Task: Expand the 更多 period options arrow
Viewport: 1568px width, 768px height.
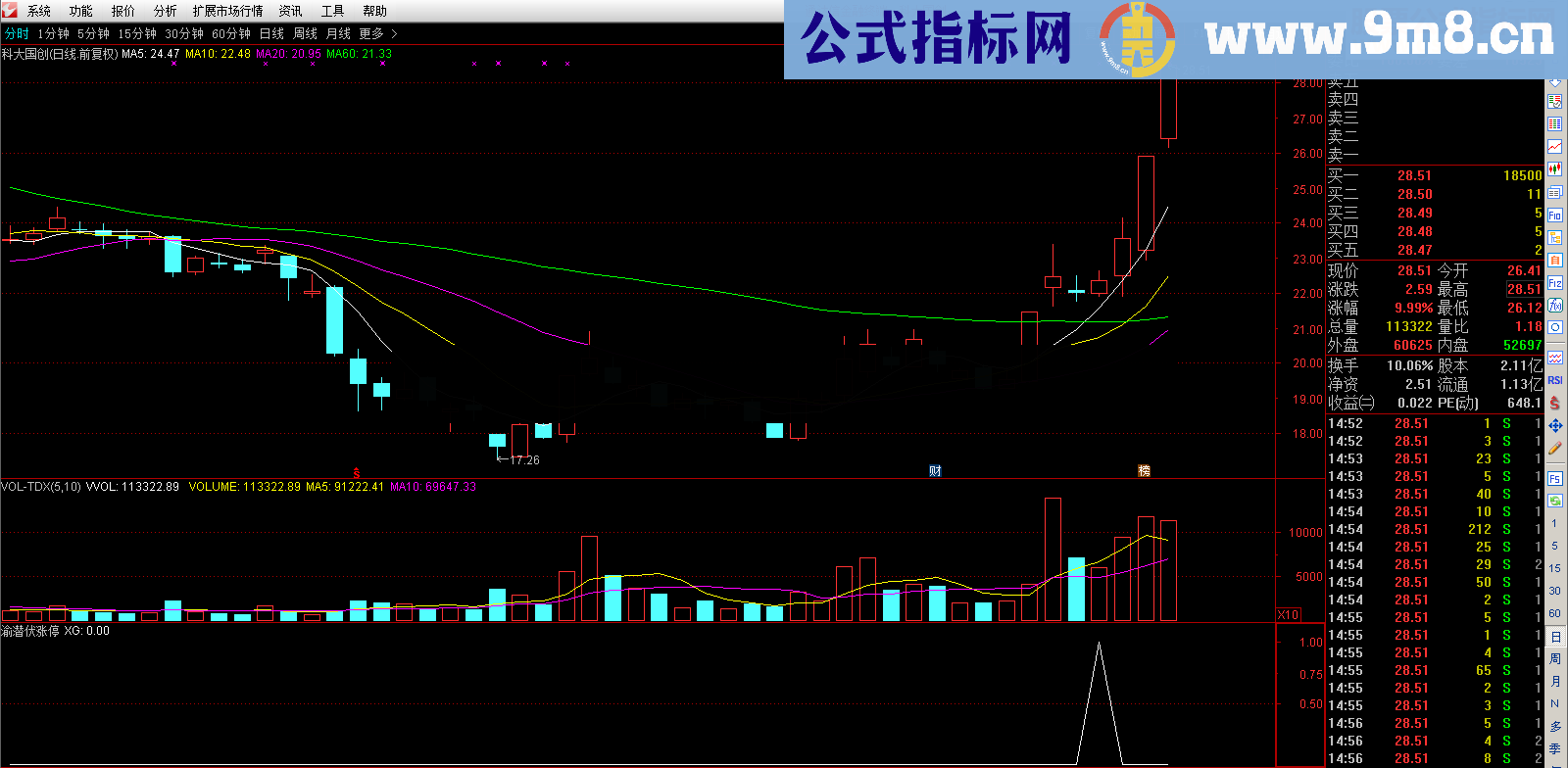Action: click(394, 33)
